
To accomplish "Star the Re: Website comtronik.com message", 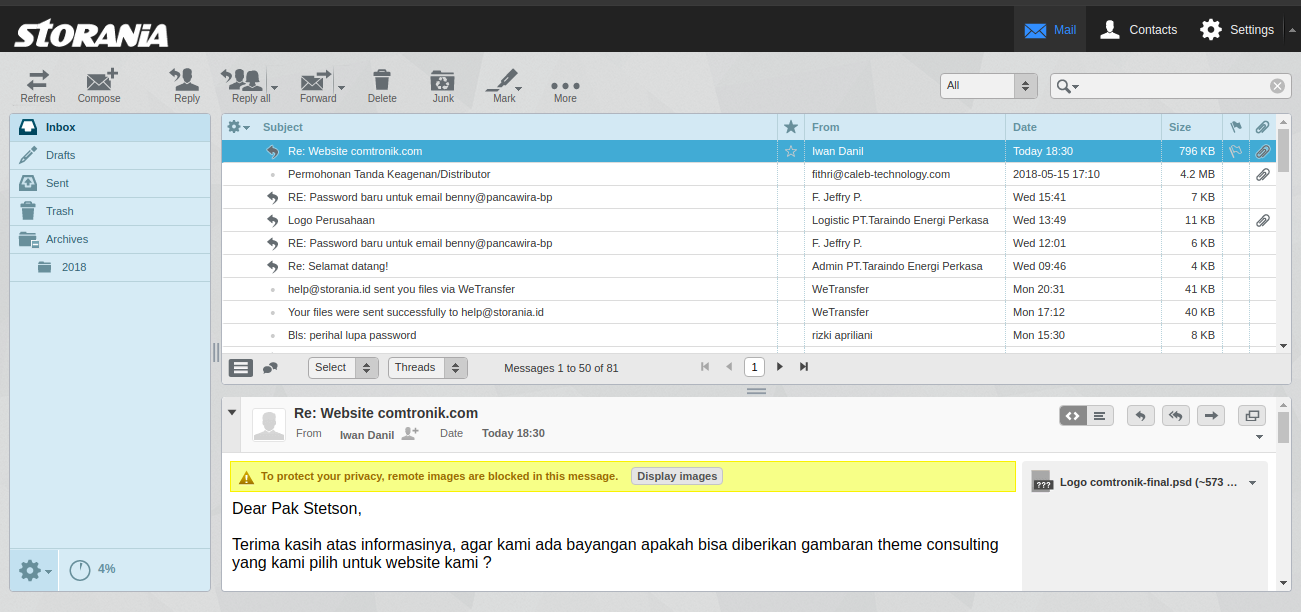I will click(x=790, y=150).
